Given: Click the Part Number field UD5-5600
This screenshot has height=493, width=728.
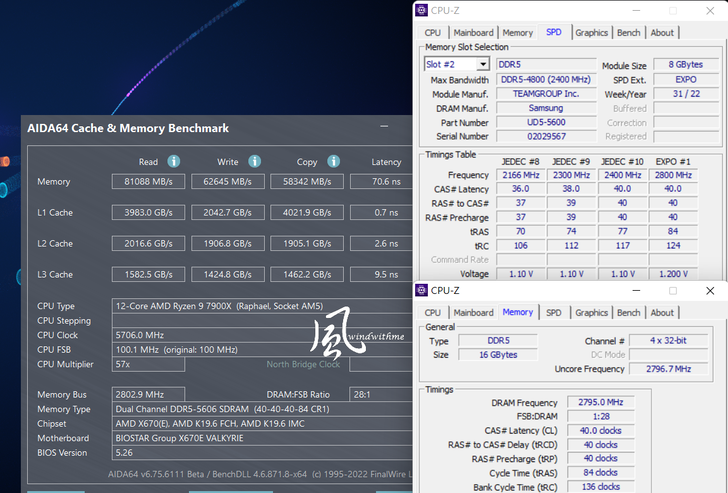Looking at the screenshot, I should pos(538,122).
